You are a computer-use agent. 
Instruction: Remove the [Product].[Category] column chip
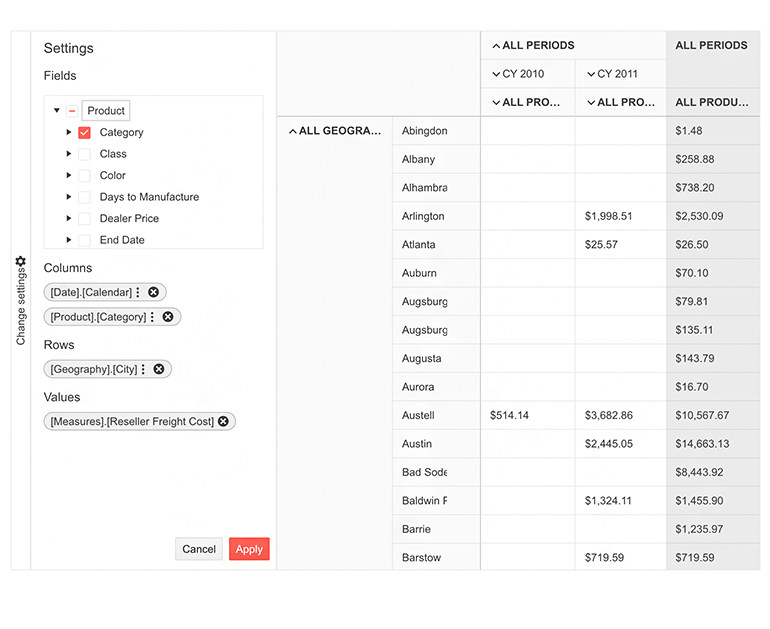[x=168, y=317]
